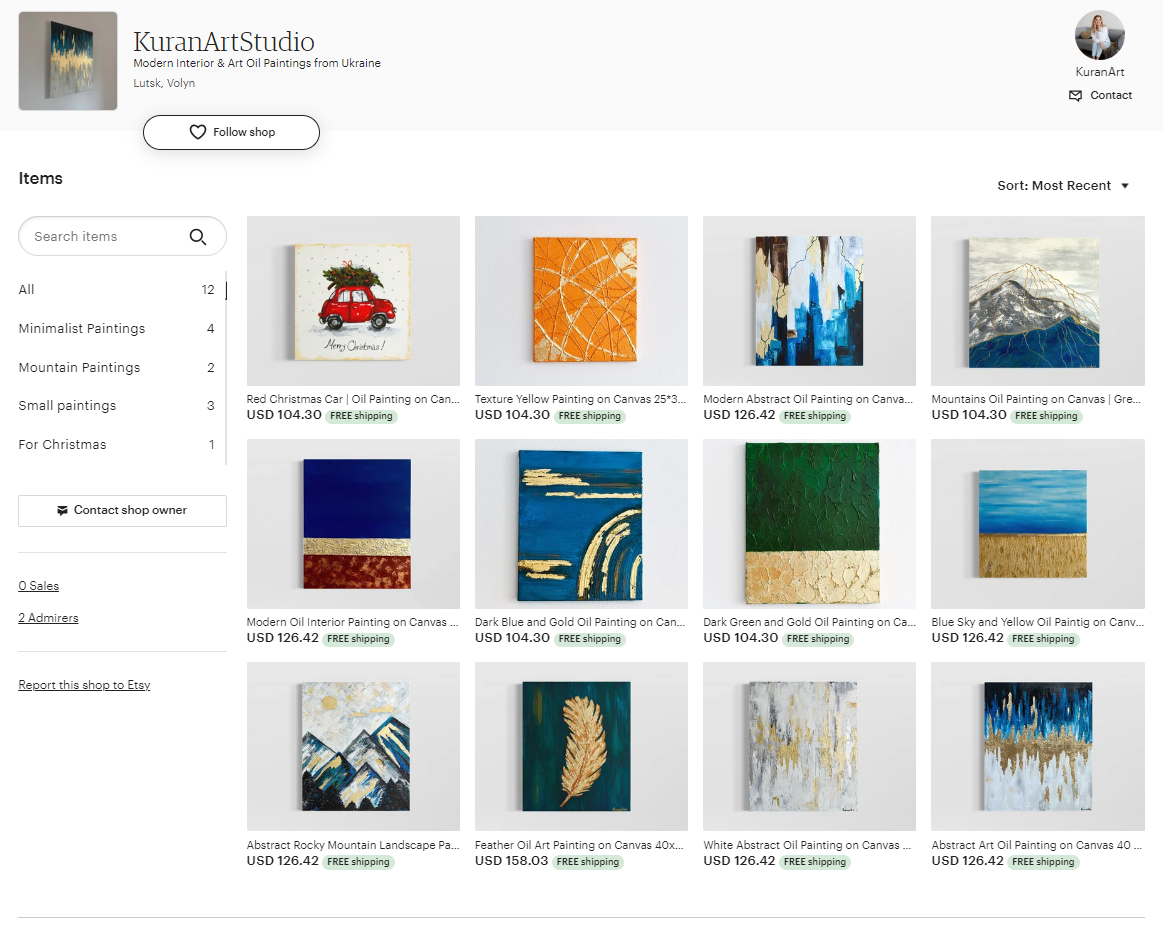Click the Red Christmas Car listing title
Viewport: 1163px width, 931px height.
click(x=353, y=399)
